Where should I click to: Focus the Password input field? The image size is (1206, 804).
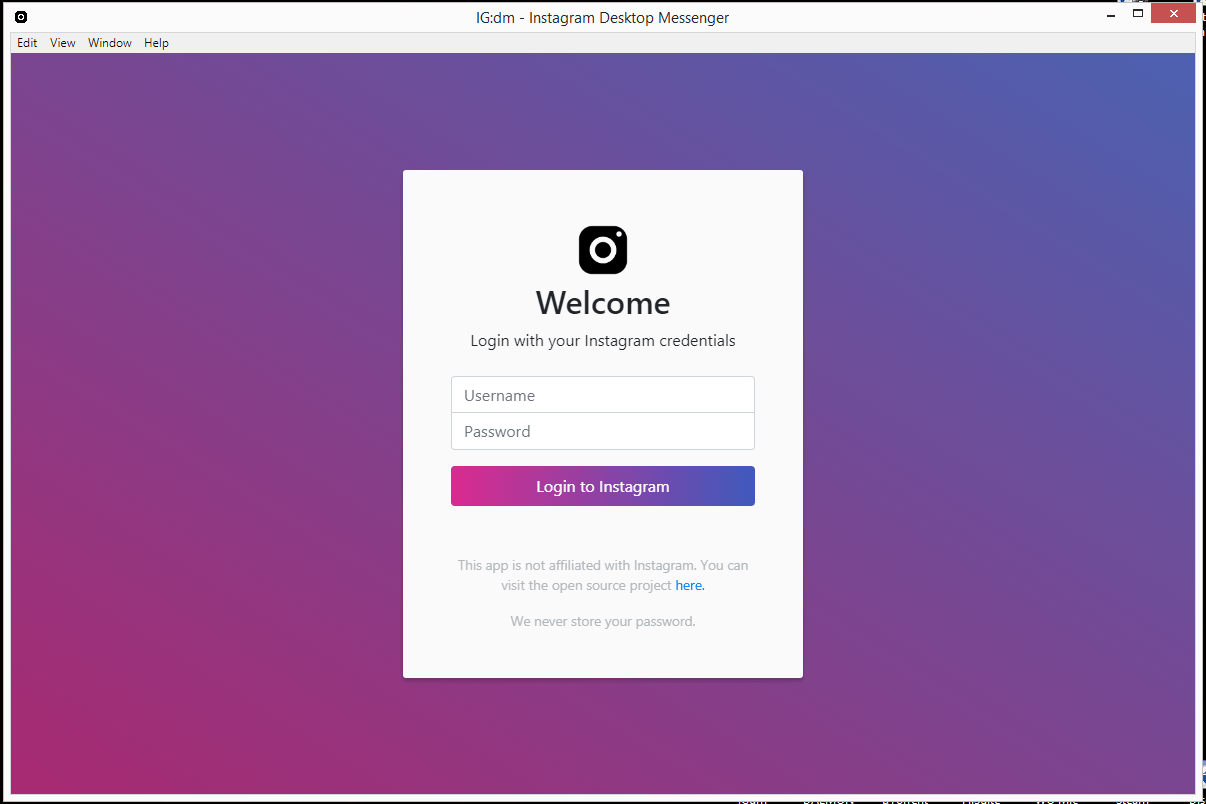click(x=603, y=432)
